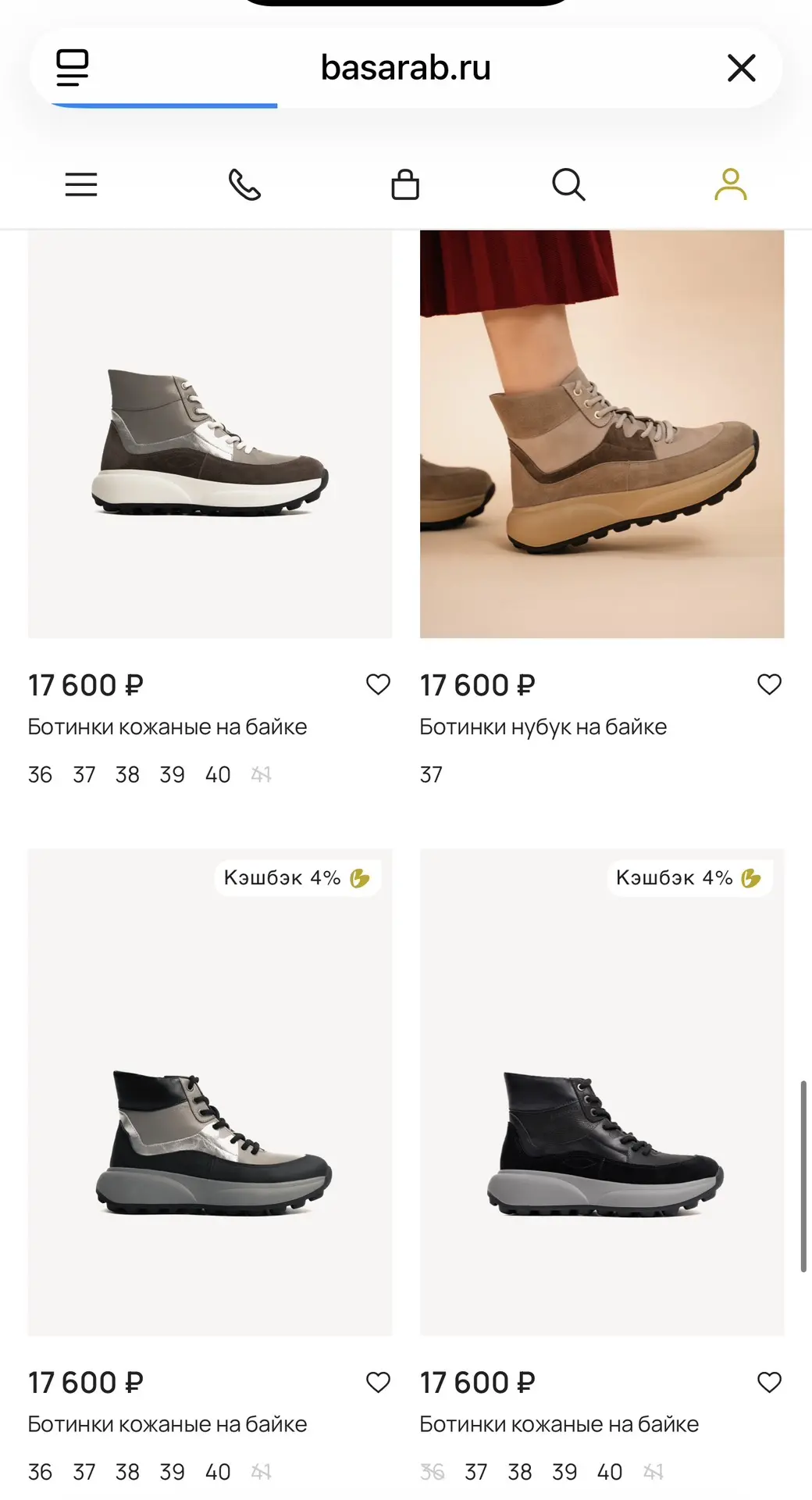Screen dimensions: 812x1500
Task: Favorite the nubuck boot with heart icon
Action: [770, 684]
